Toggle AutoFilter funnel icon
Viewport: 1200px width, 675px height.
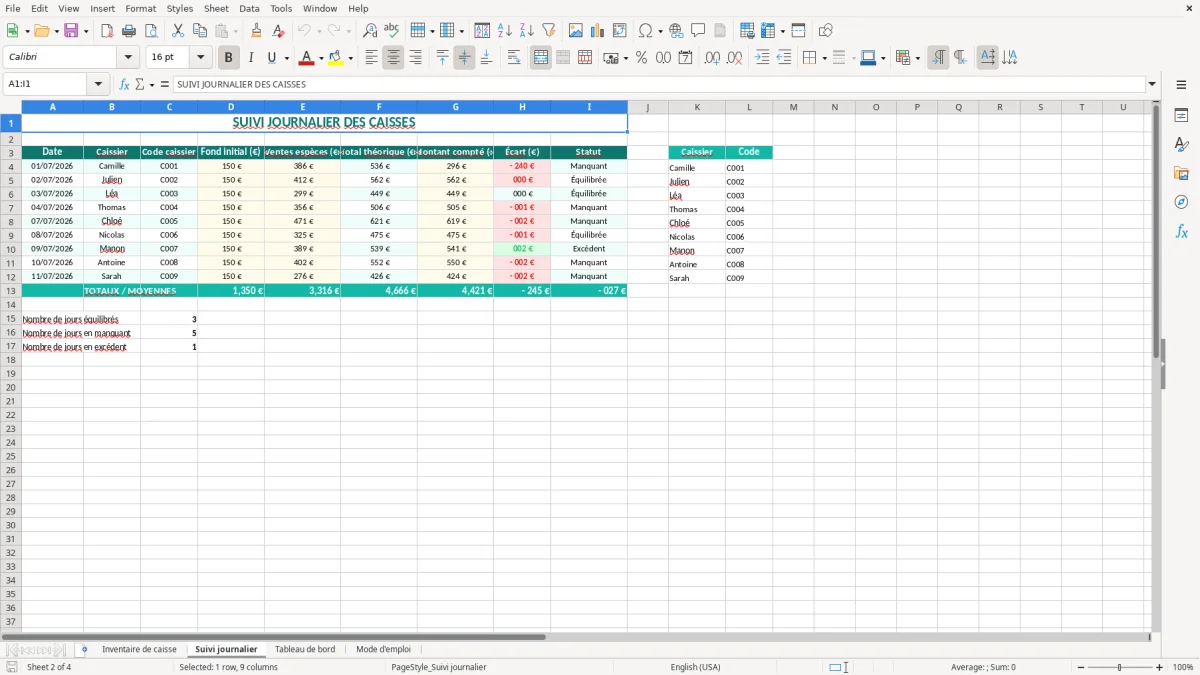point(549,31)
